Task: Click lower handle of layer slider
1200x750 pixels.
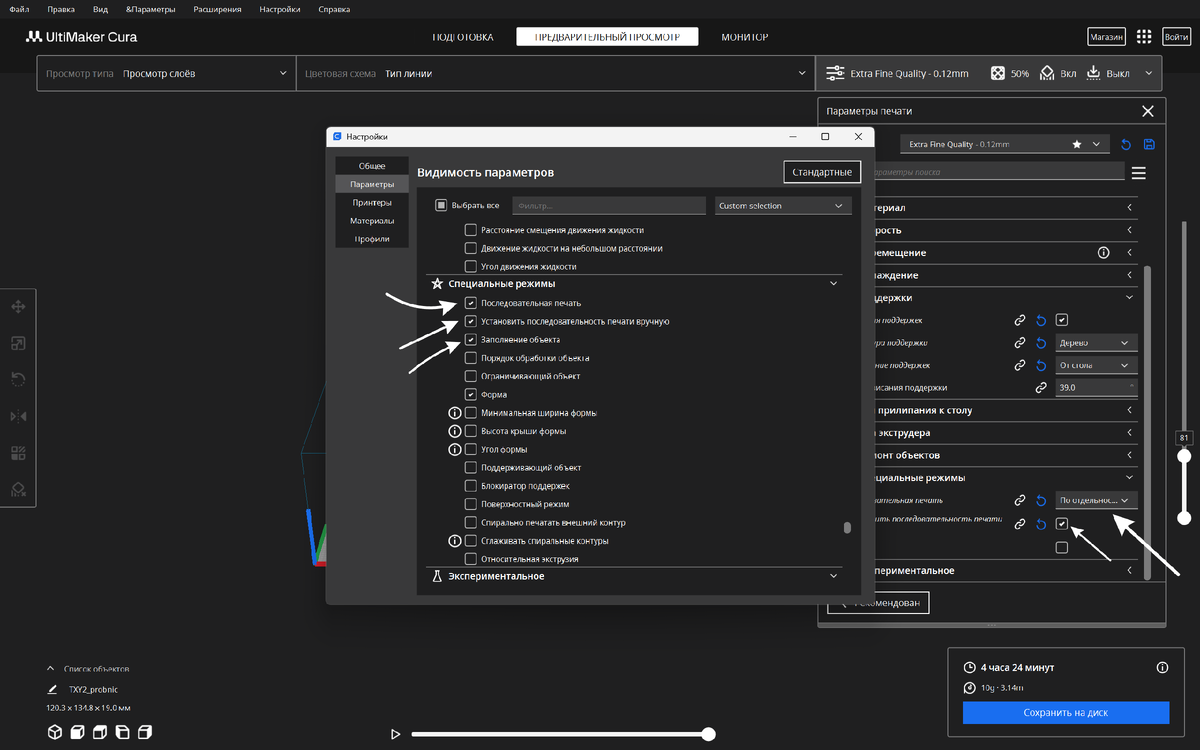Action: click(x=1185, y=518)
